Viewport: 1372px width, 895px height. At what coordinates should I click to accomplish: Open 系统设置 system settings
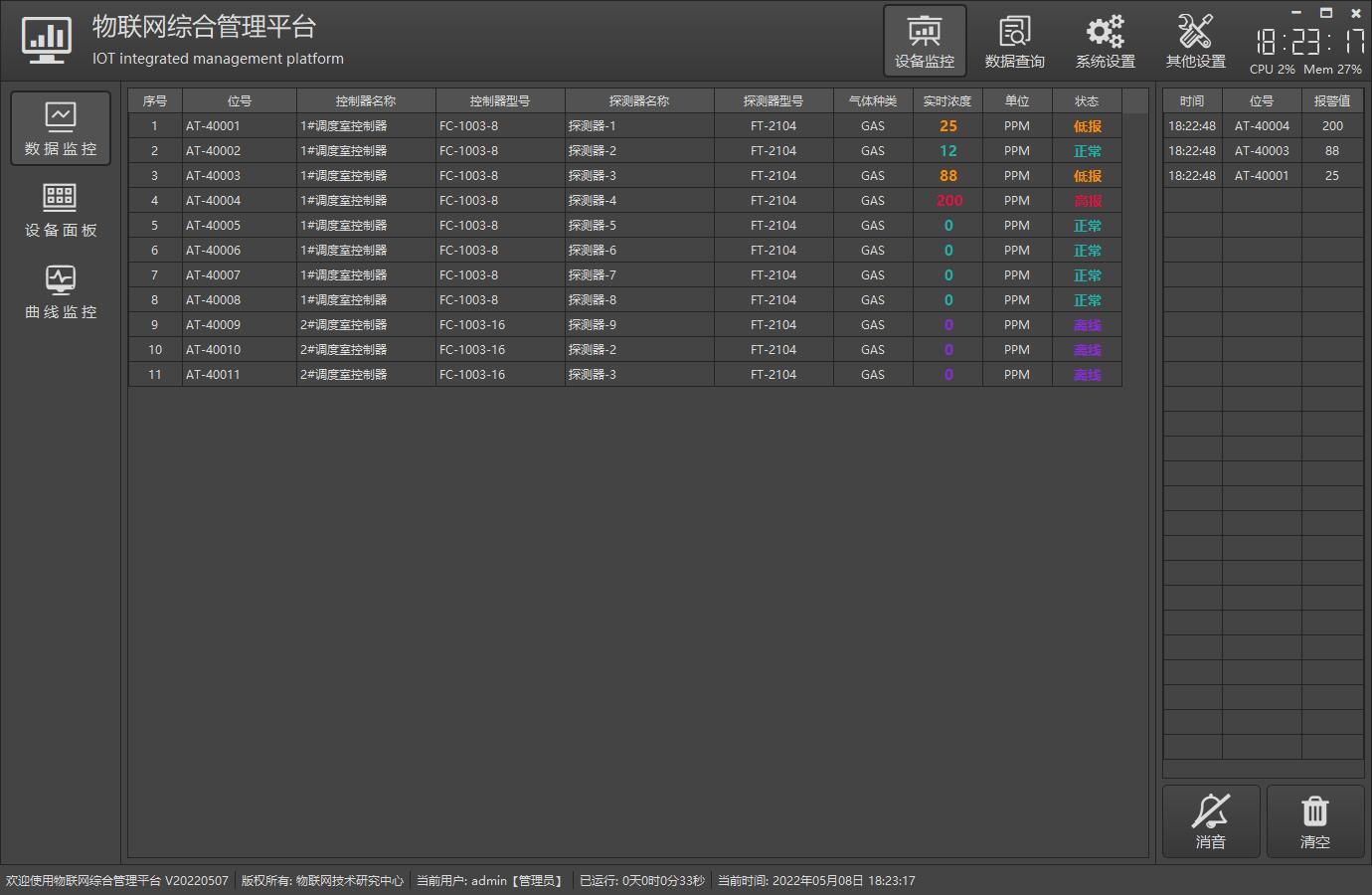[x=1105, y=41]
